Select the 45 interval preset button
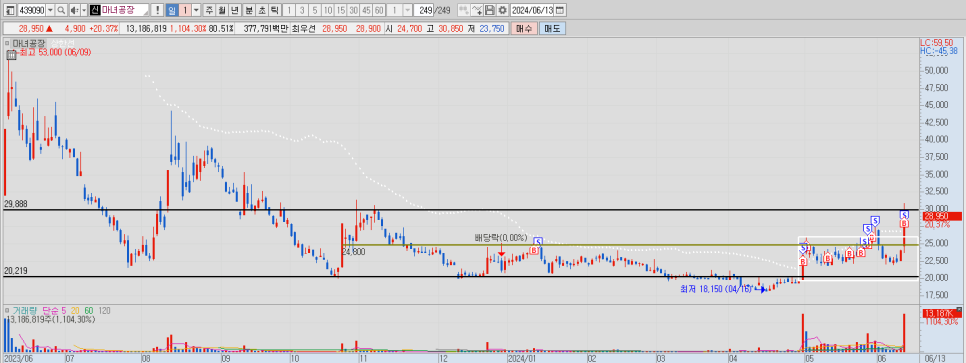Viewport: 966px width, 363px height. point(366,10)
